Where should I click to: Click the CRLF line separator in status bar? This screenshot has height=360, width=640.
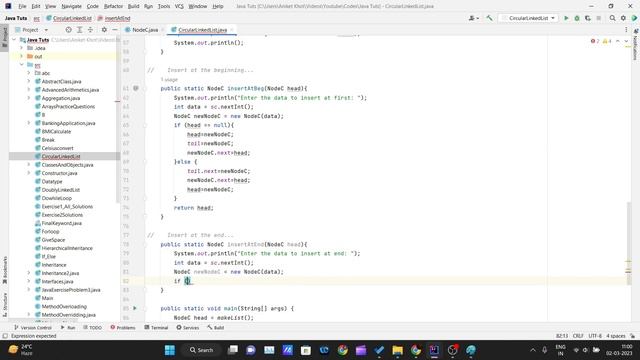tap(578, 336)
